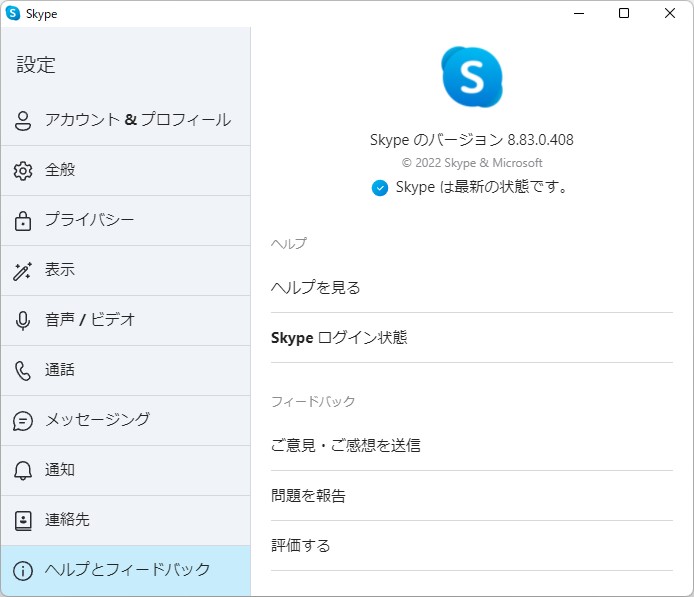Open the 音声 / ビデオ settings
Viewport: 694px width, 597px height.
126,321
